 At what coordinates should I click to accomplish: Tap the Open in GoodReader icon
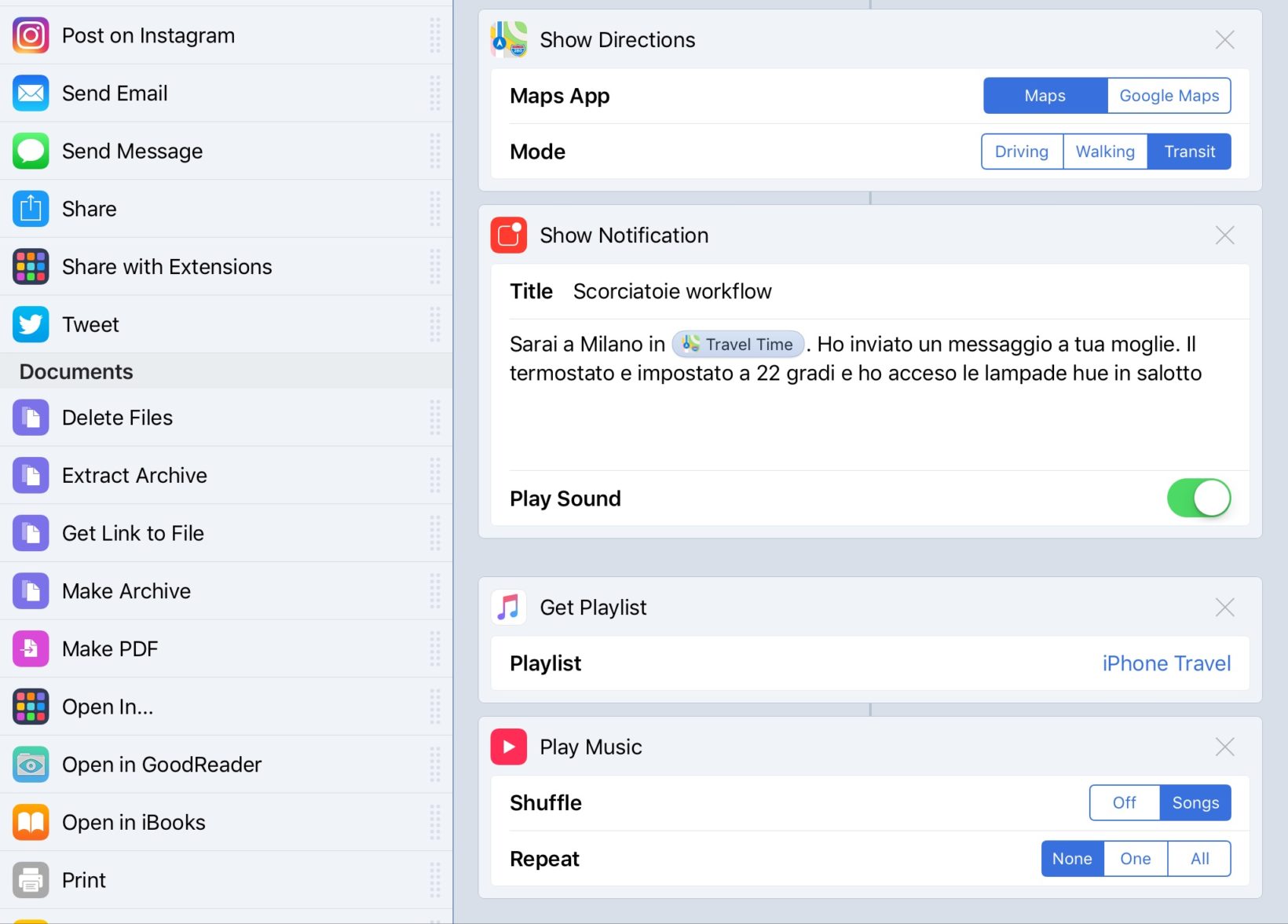coord(31,765)
